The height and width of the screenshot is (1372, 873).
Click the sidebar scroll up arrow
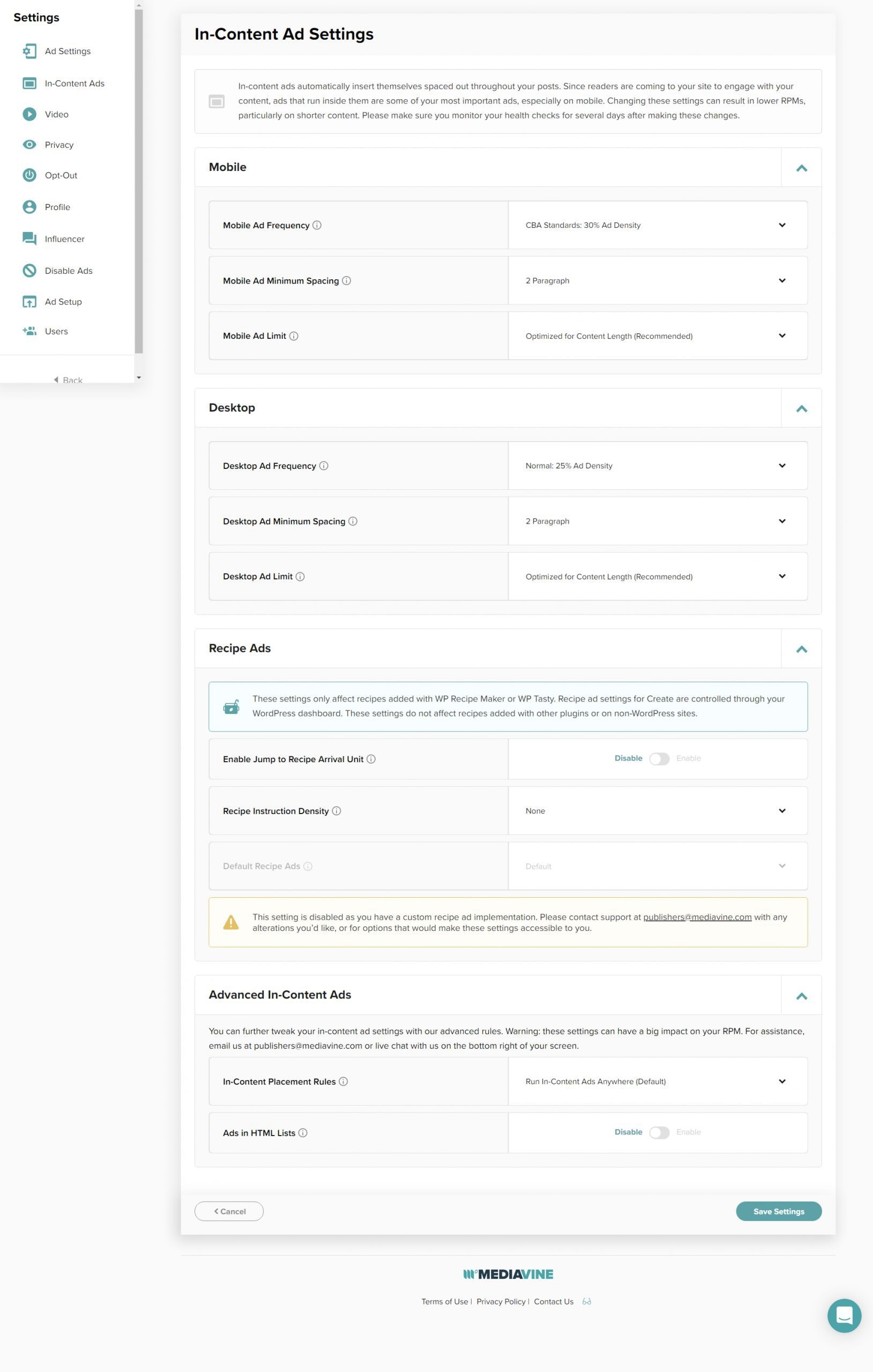(138, 5)
